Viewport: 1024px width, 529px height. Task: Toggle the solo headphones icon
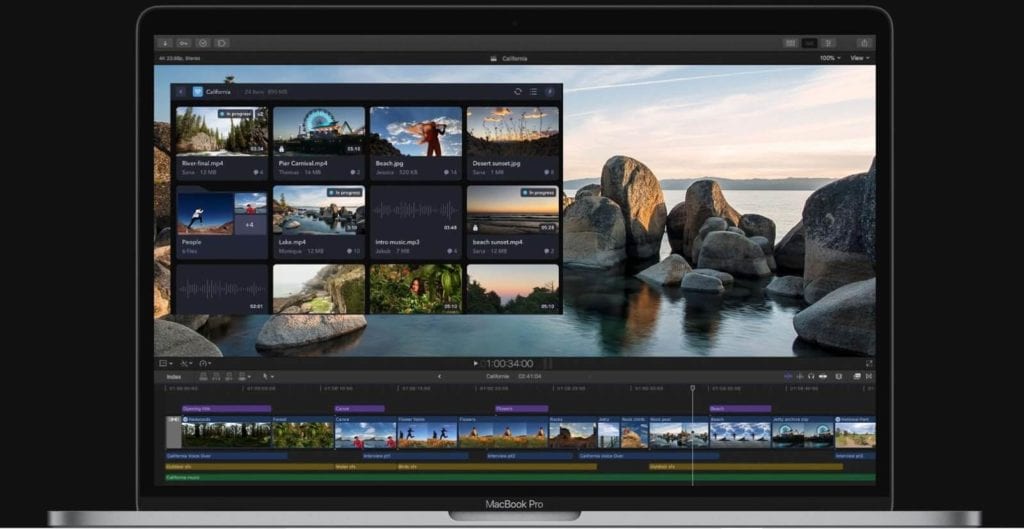(810, 377)
